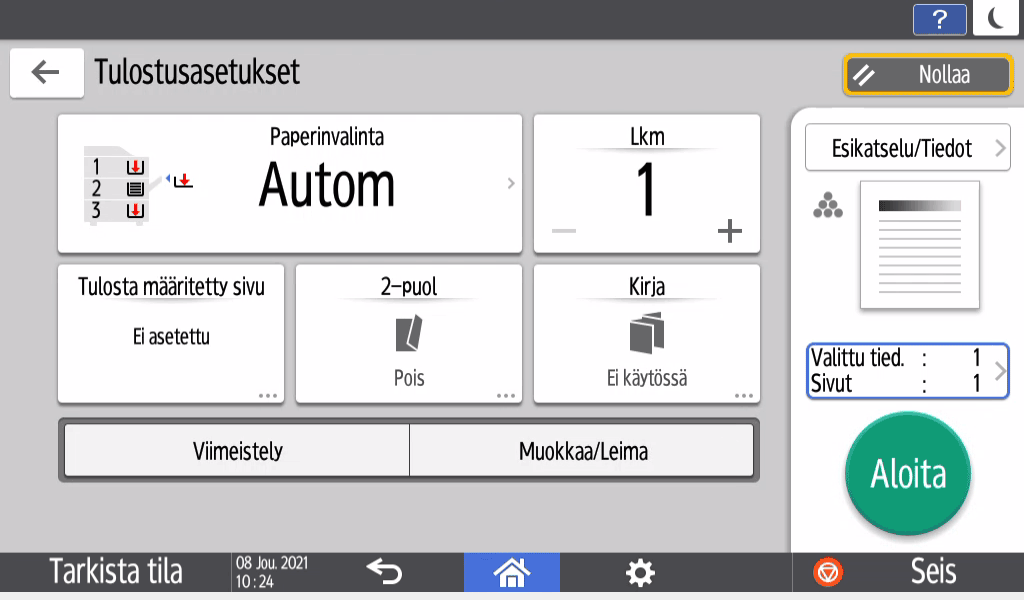1024x600 pixels.
Task: Open Help with the question mark icon
Action: (940, 19)
